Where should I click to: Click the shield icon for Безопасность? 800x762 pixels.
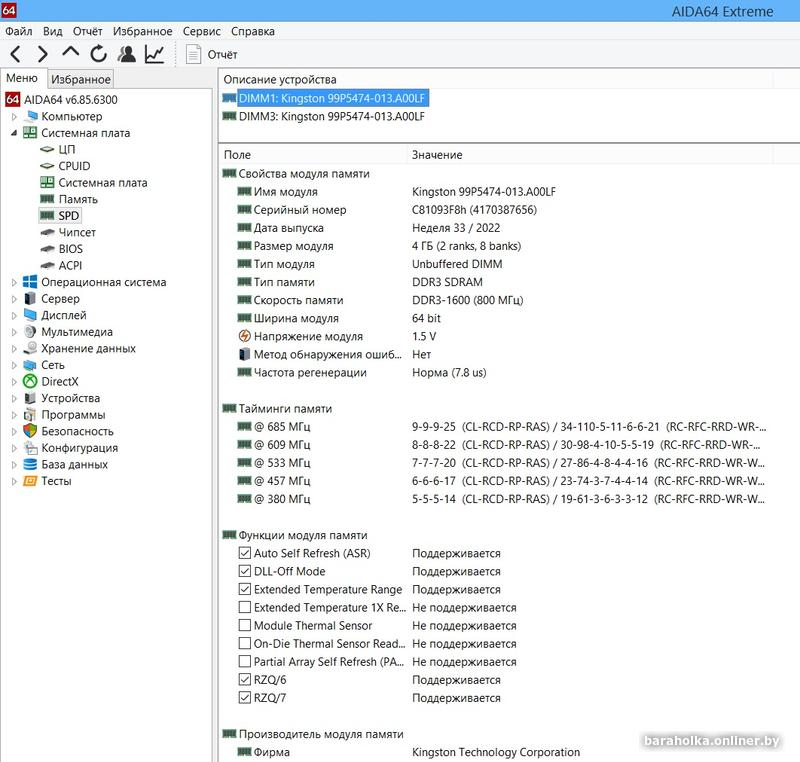(x=30, y=431)
